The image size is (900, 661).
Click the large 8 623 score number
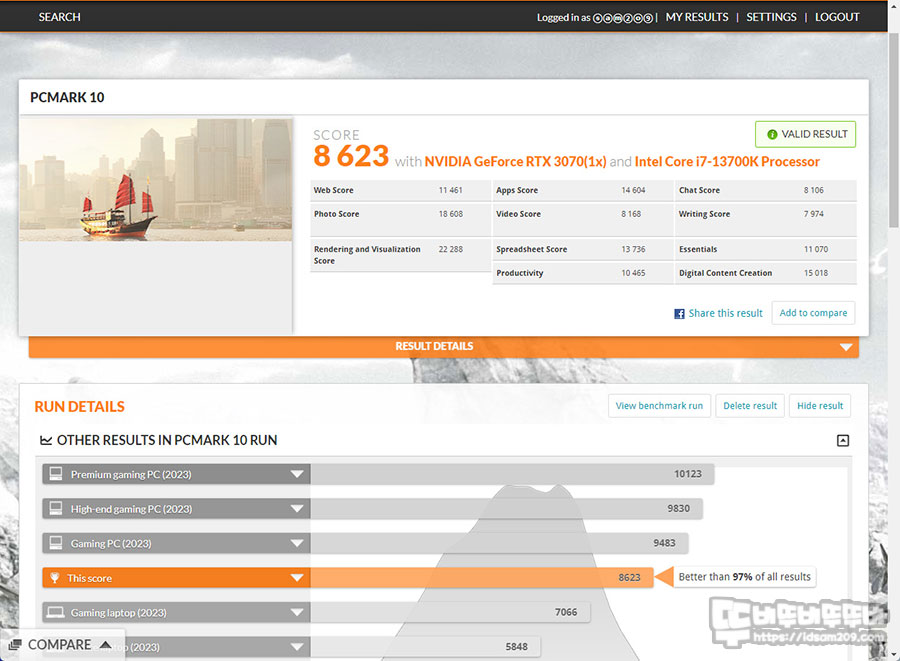click(x=351, y=157)
